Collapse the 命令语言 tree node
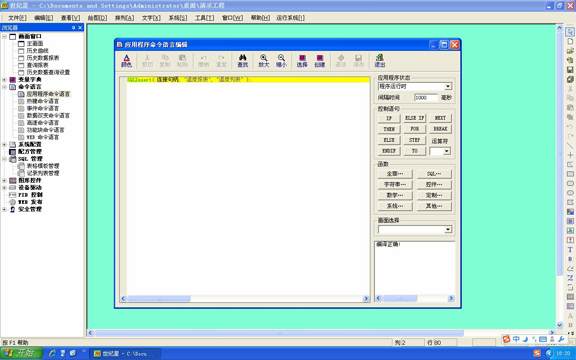 tap(4, 87)
